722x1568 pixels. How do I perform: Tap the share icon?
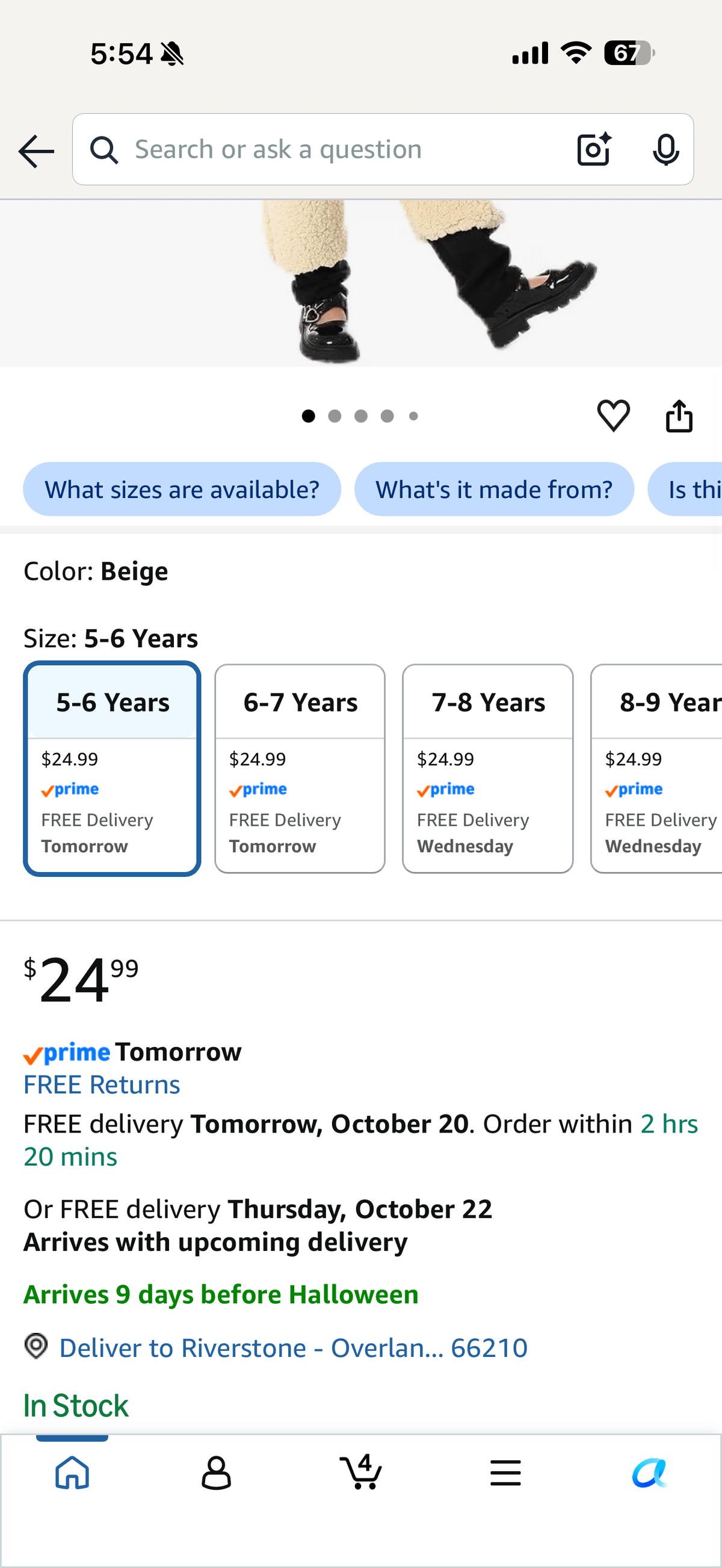(x=679, y=416)
